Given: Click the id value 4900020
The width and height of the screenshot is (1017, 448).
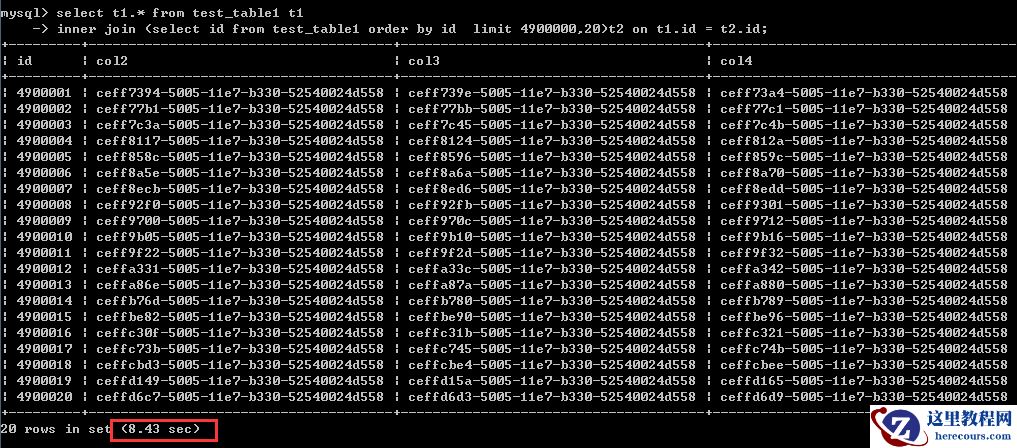Looking at the screenshot, I should [x=44, y=396].
